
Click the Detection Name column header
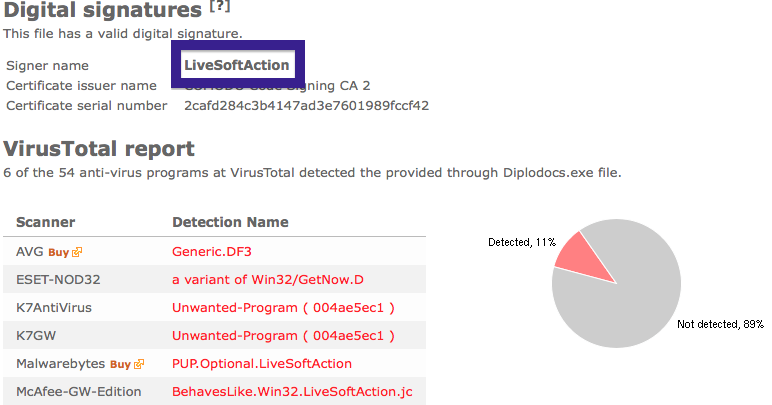point(230,222)
